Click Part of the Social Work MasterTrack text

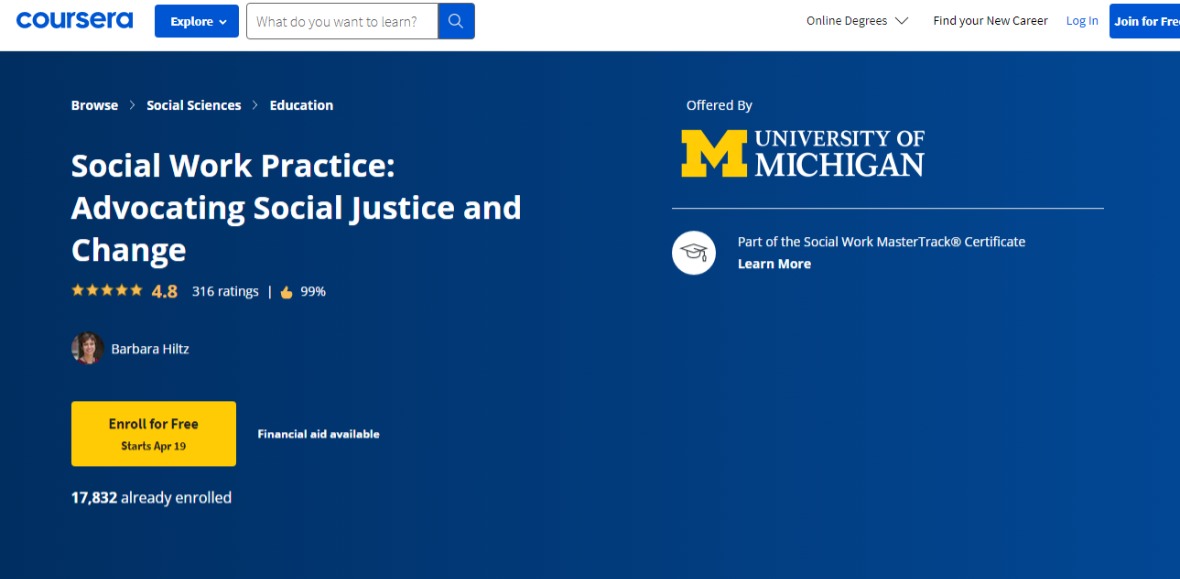pyautogui.click(x=881, y=242)
